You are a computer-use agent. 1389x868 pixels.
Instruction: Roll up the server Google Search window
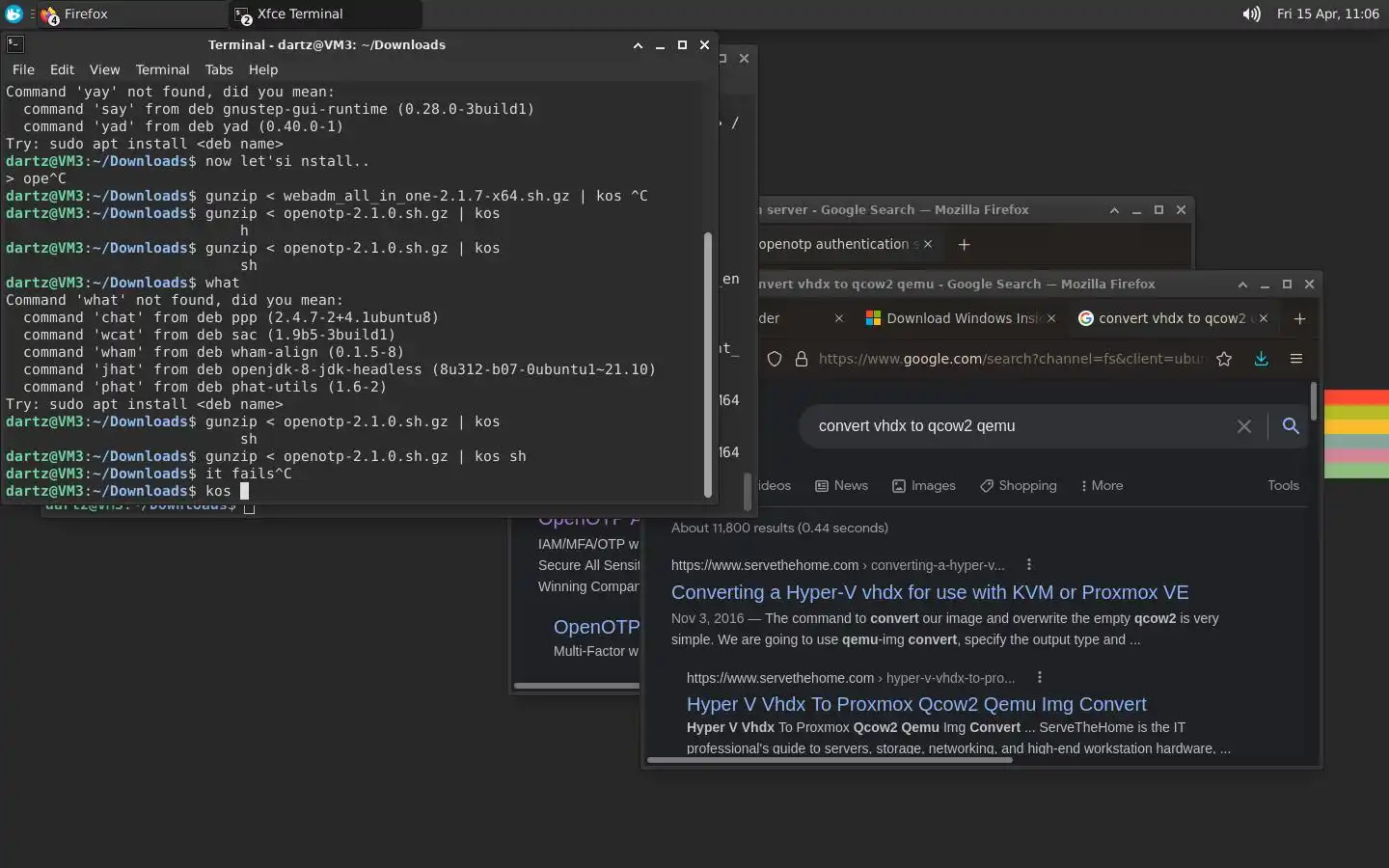pos(1114,210)
